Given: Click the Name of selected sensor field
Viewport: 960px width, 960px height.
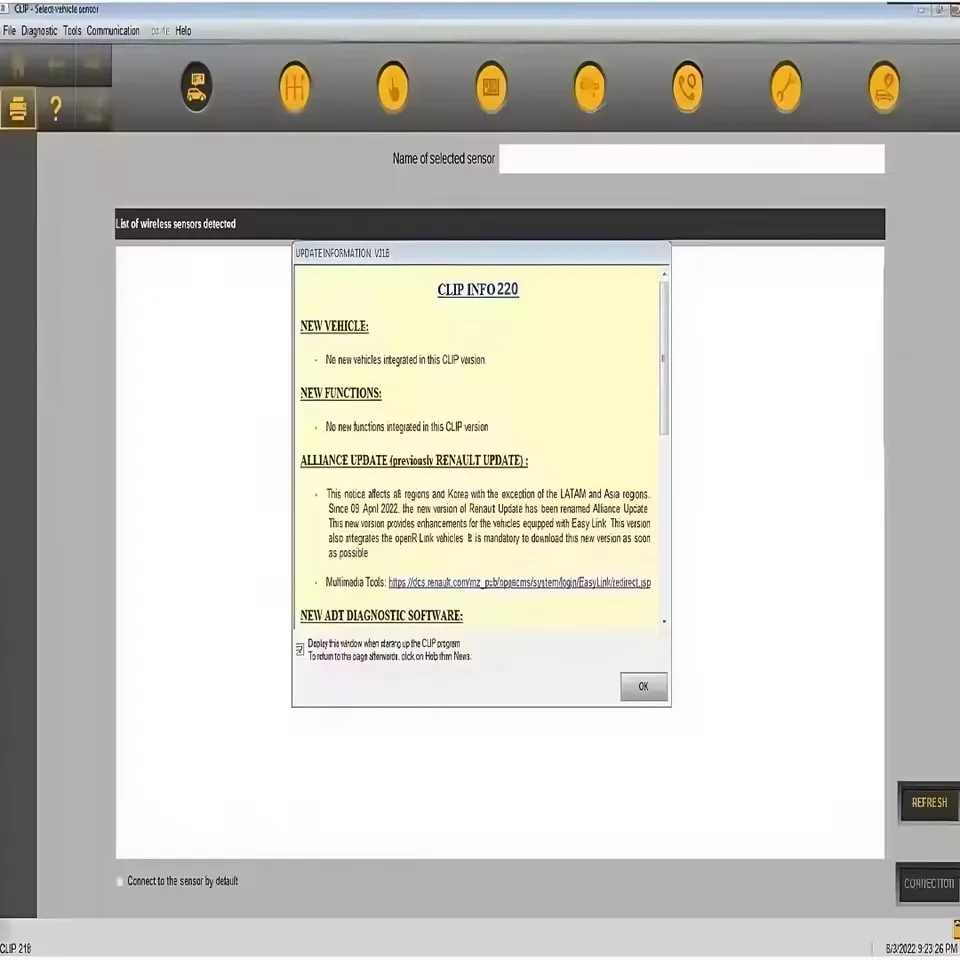Looking at the screenshot, I should pos(692,158).
